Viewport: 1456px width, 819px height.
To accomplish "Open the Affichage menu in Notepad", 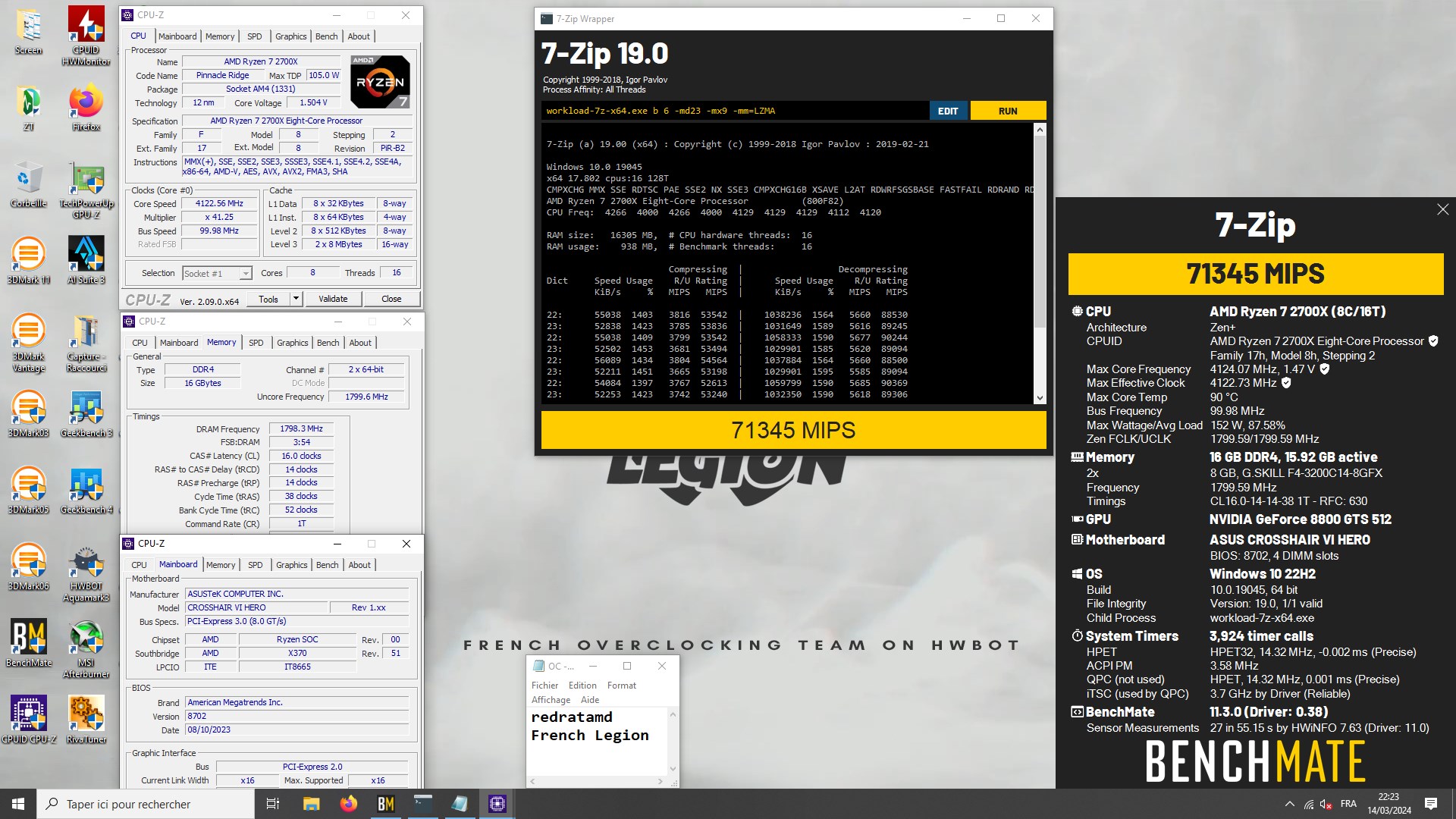I will click(x=551, y=700).
